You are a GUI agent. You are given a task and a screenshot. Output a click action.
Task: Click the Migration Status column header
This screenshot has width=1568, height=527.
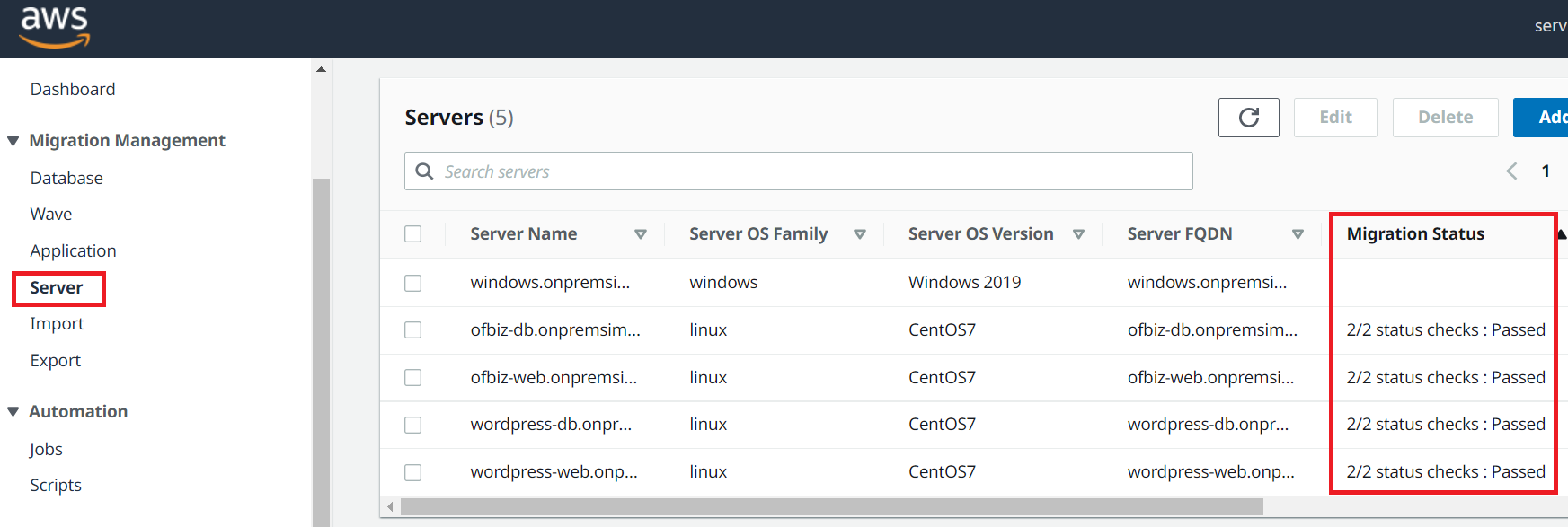(x=1415, y=234)
